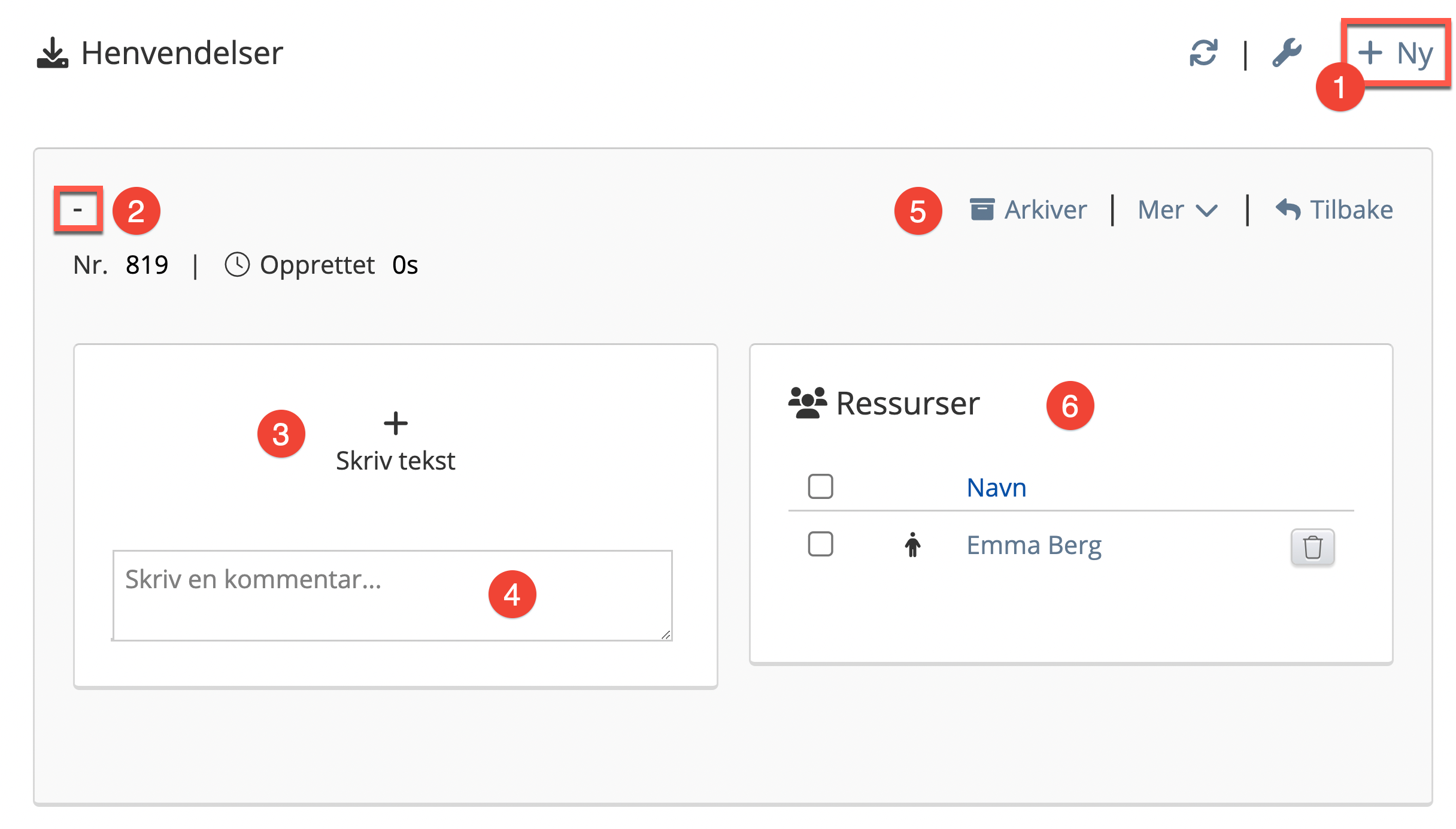Screen dimensions: 1456x829
Task: Click the Ressurser people group icon
Action: tap(807, 403)
